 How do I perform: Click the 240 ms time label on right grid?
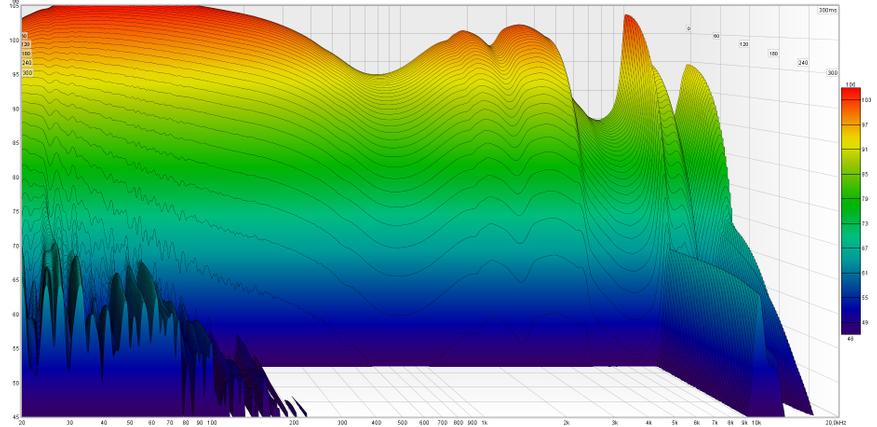coord(803,63)
